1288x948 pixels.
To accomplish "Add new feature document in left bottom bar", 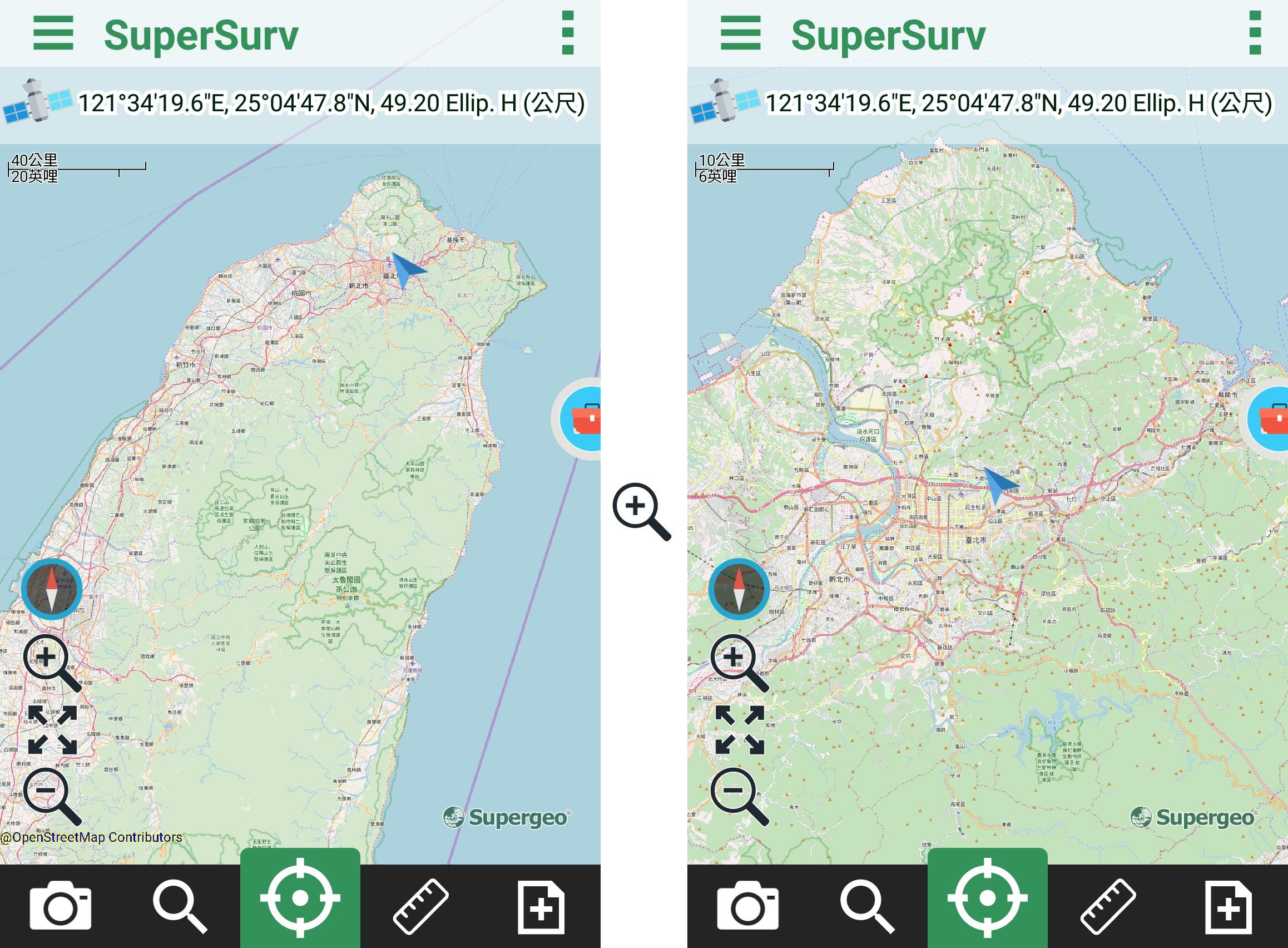I will point(541,909).
